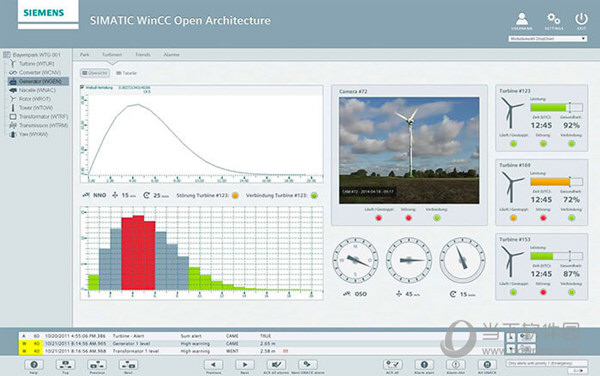
Task: Go to next alarm with right arrow
Action: pos(245,365)
